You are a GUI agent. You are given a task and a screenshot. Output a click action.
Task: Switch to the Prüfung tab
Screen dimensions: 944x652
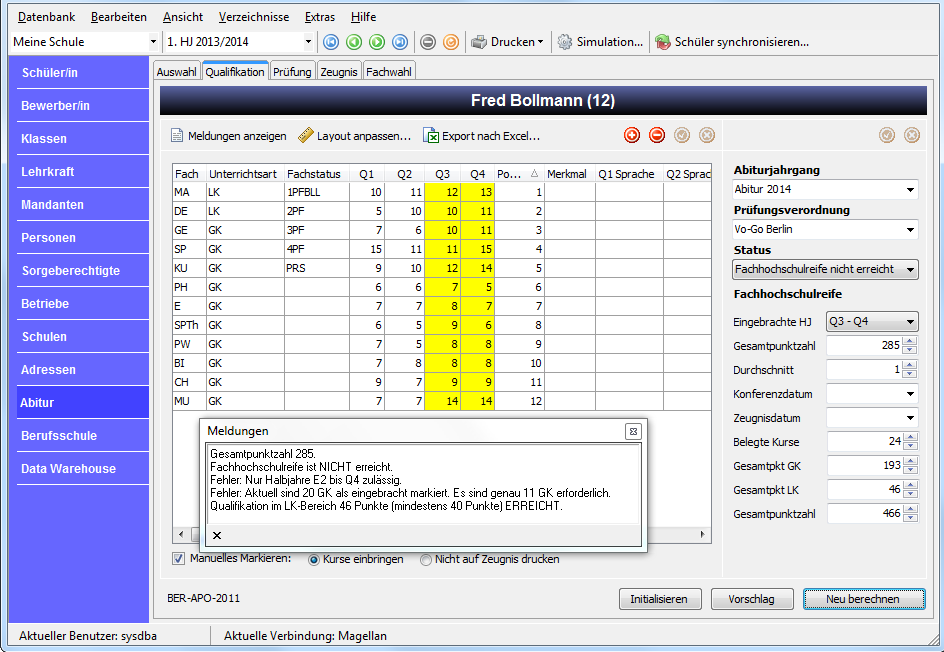coord(292,72)
